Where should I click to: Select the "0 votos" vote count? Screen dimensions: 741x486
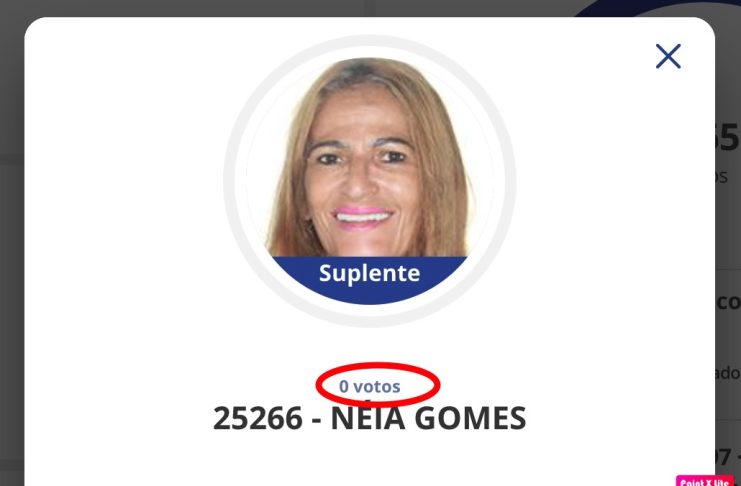point(370,387)
